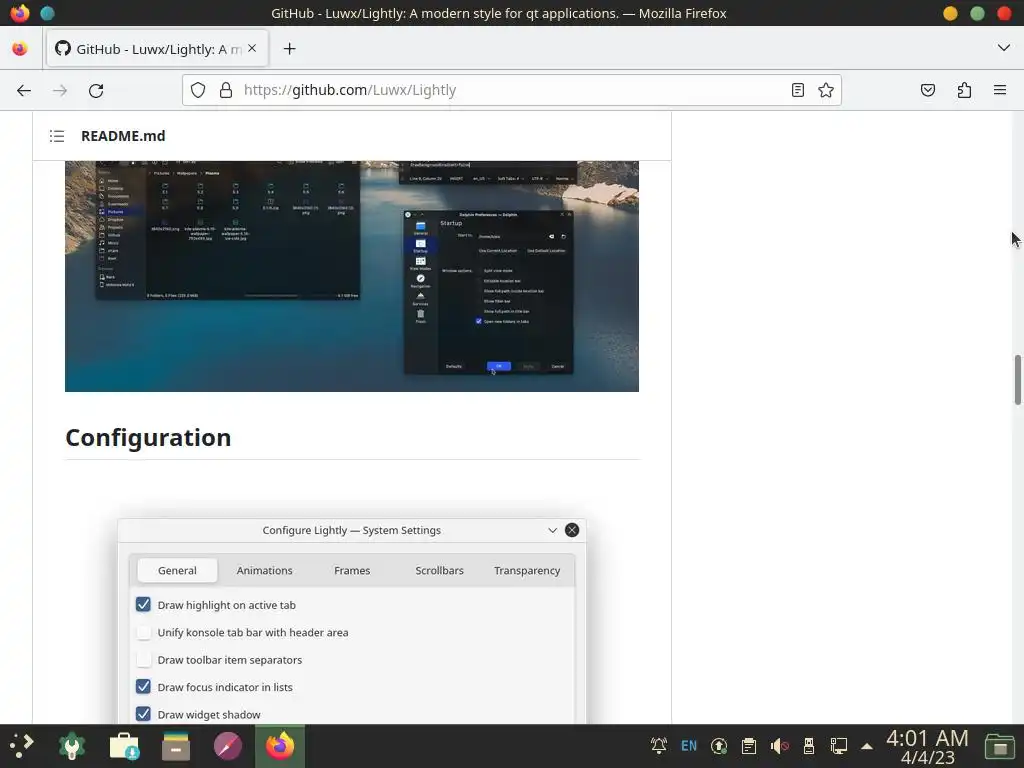
Task: Open the application launcher menu
Action: tap(22, 745)
